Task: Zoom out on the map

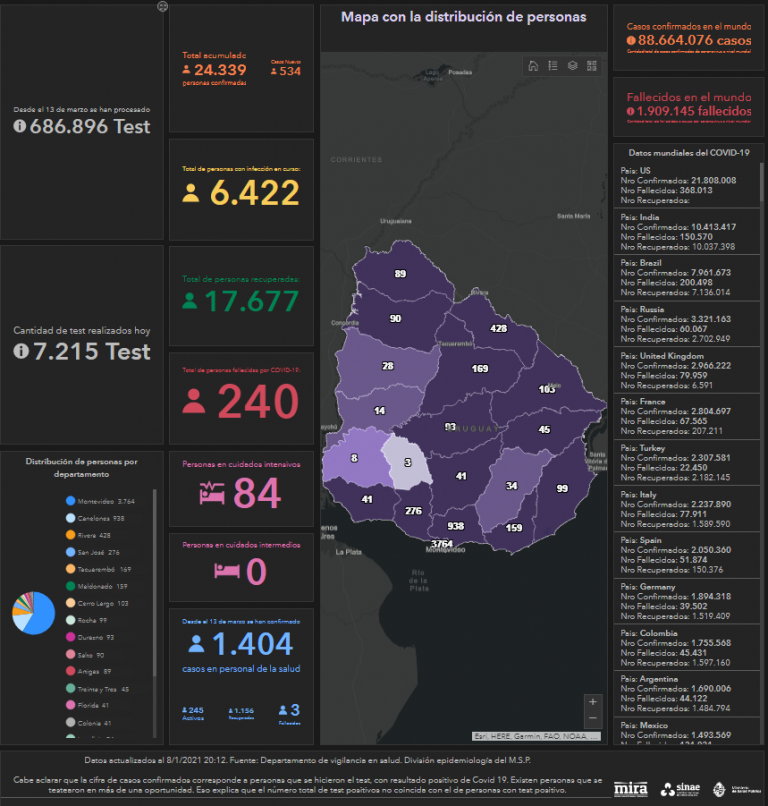Action: pos(593,719)
